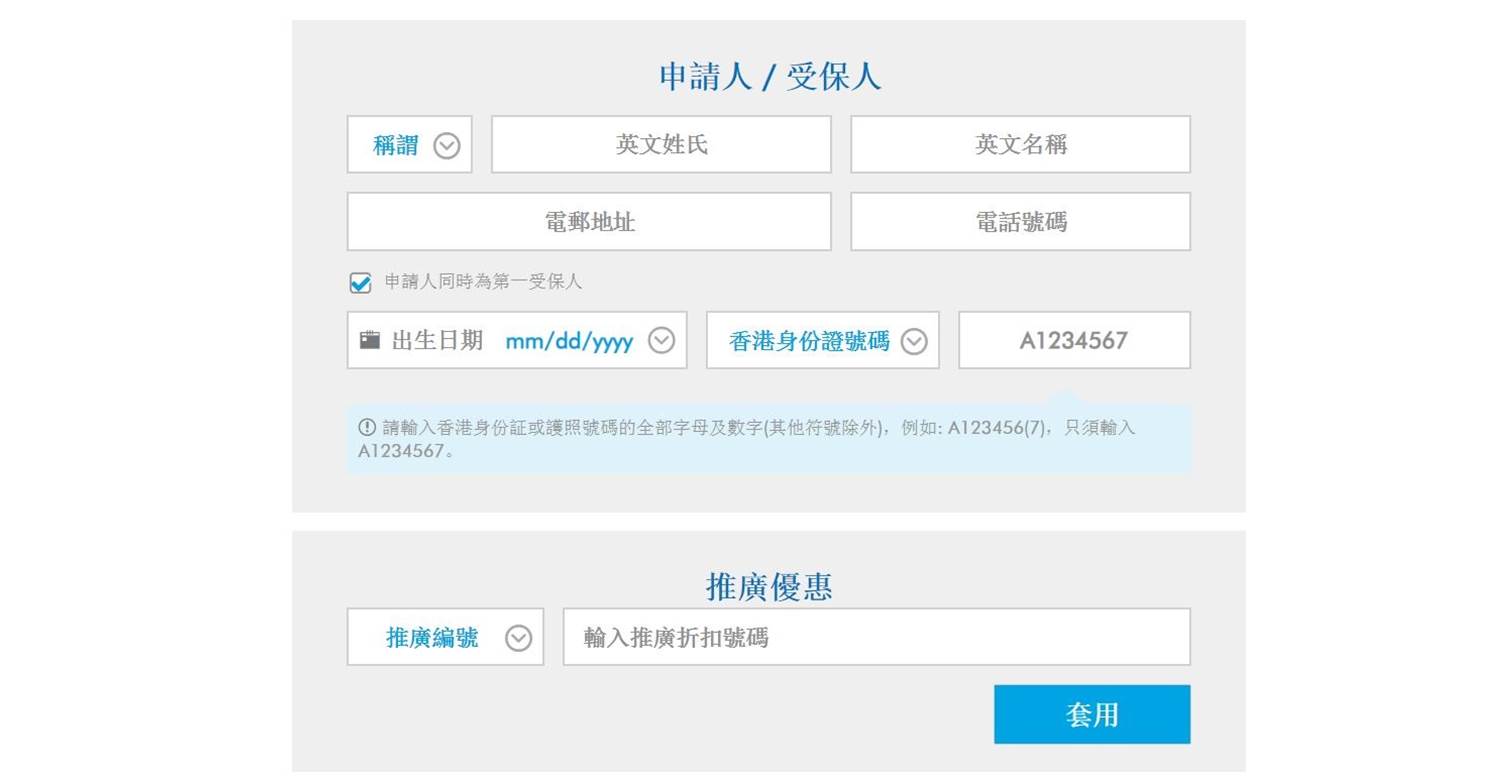Focus the 電郵地址 email field
Viewport: 1504px width, 783px height.
pos(589,222)
